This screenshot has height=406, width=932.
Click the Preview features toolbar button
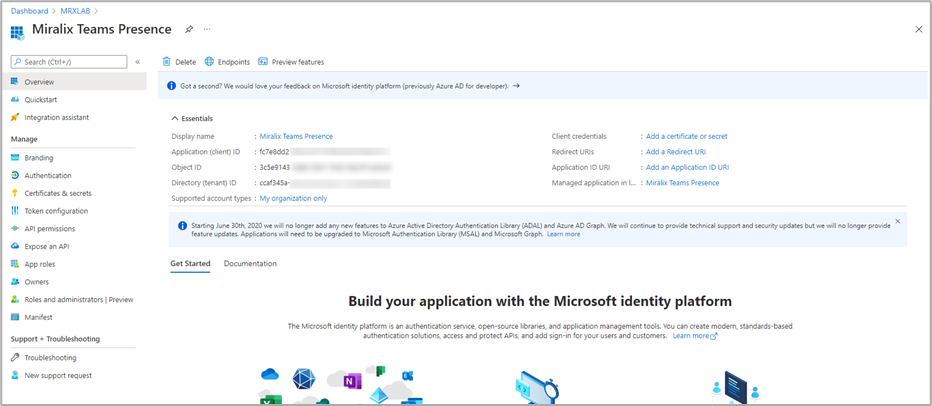point(291,62)
